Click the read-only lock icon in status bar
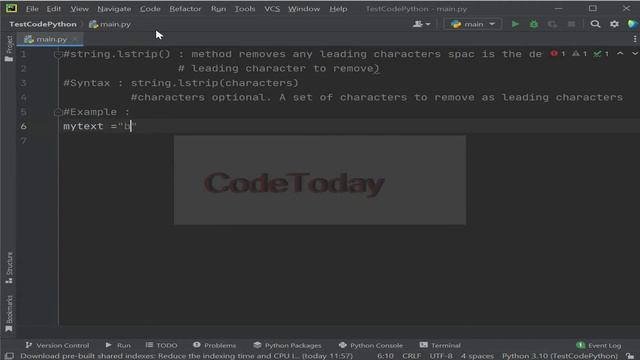 [x=630, y=356]
